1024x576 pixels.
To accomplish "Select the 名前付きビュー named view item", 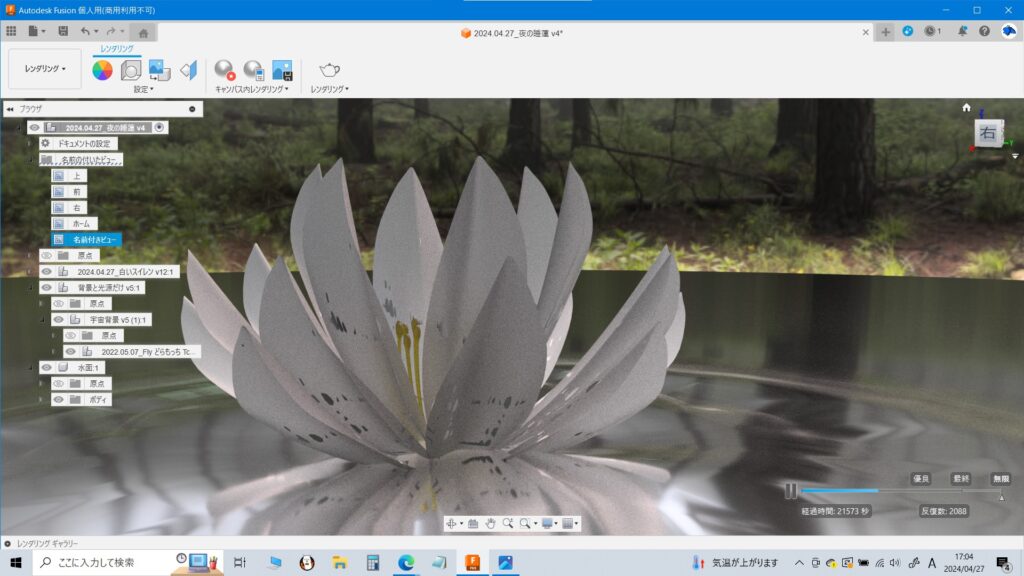I will [95, 240].
